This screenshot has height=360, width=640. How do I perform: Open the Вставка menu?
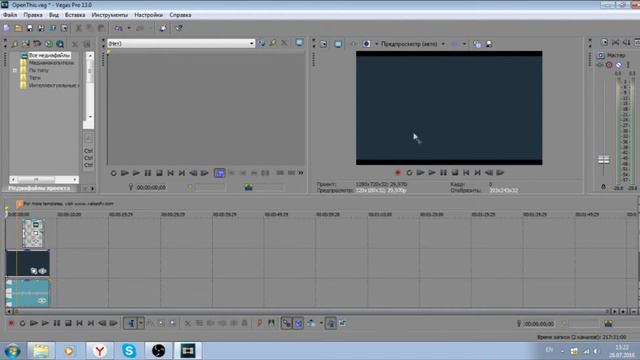coord(75,15)
